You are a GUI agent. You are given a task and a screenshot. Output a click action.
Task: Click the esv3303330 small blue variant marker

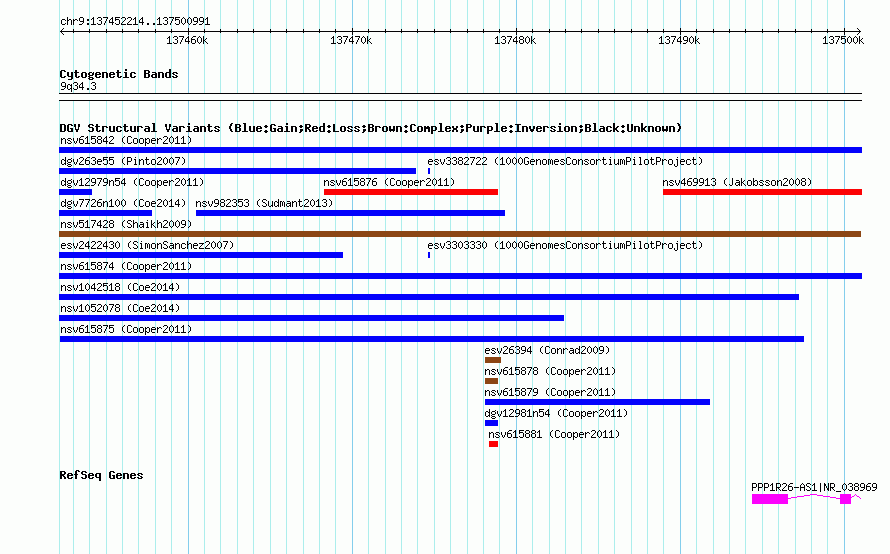[429, 255]
